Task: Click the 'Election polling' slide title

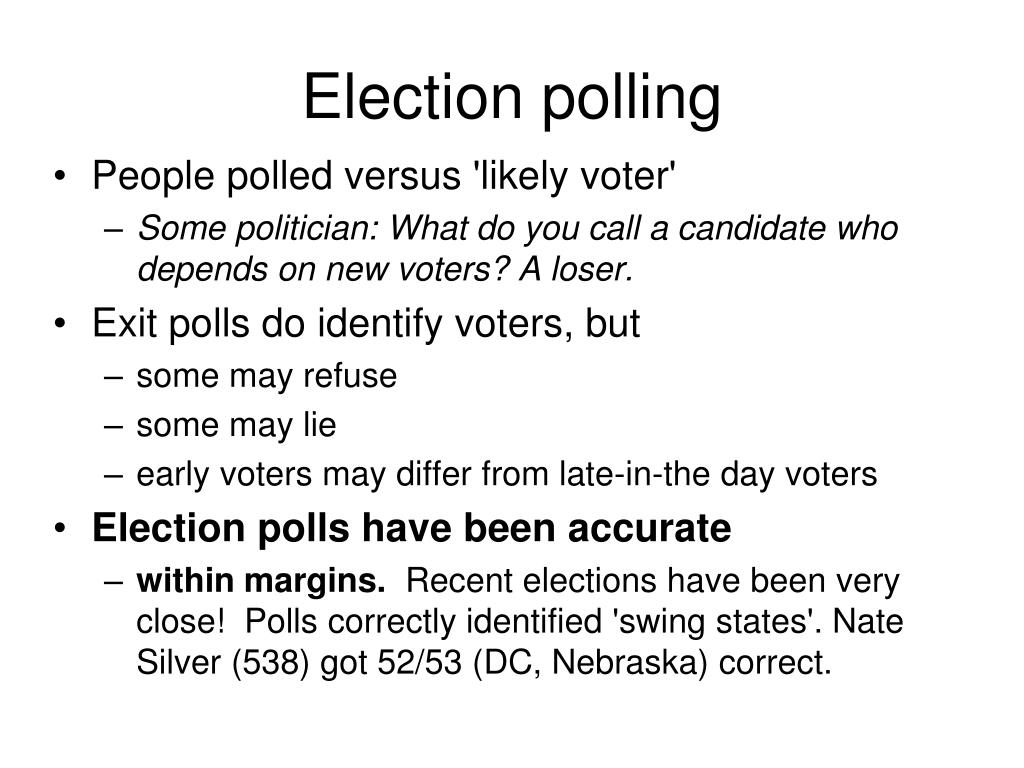Action: pos(512,98)
